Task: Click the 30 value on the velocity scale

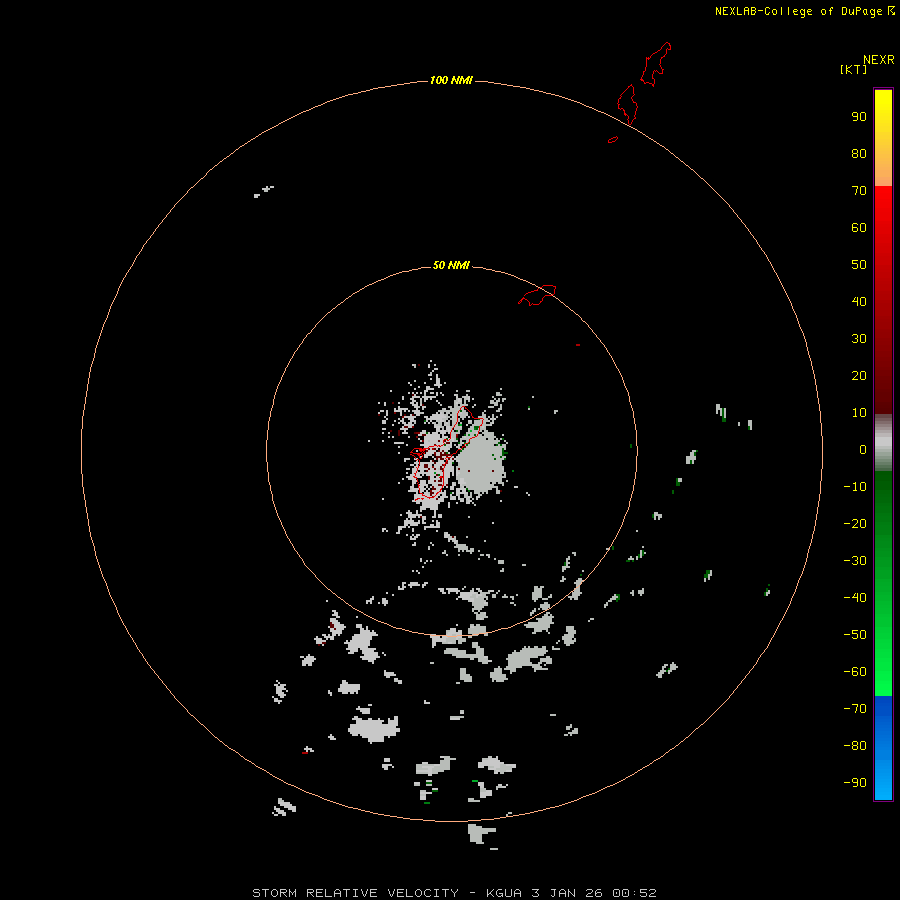Action: click(859, 339)
